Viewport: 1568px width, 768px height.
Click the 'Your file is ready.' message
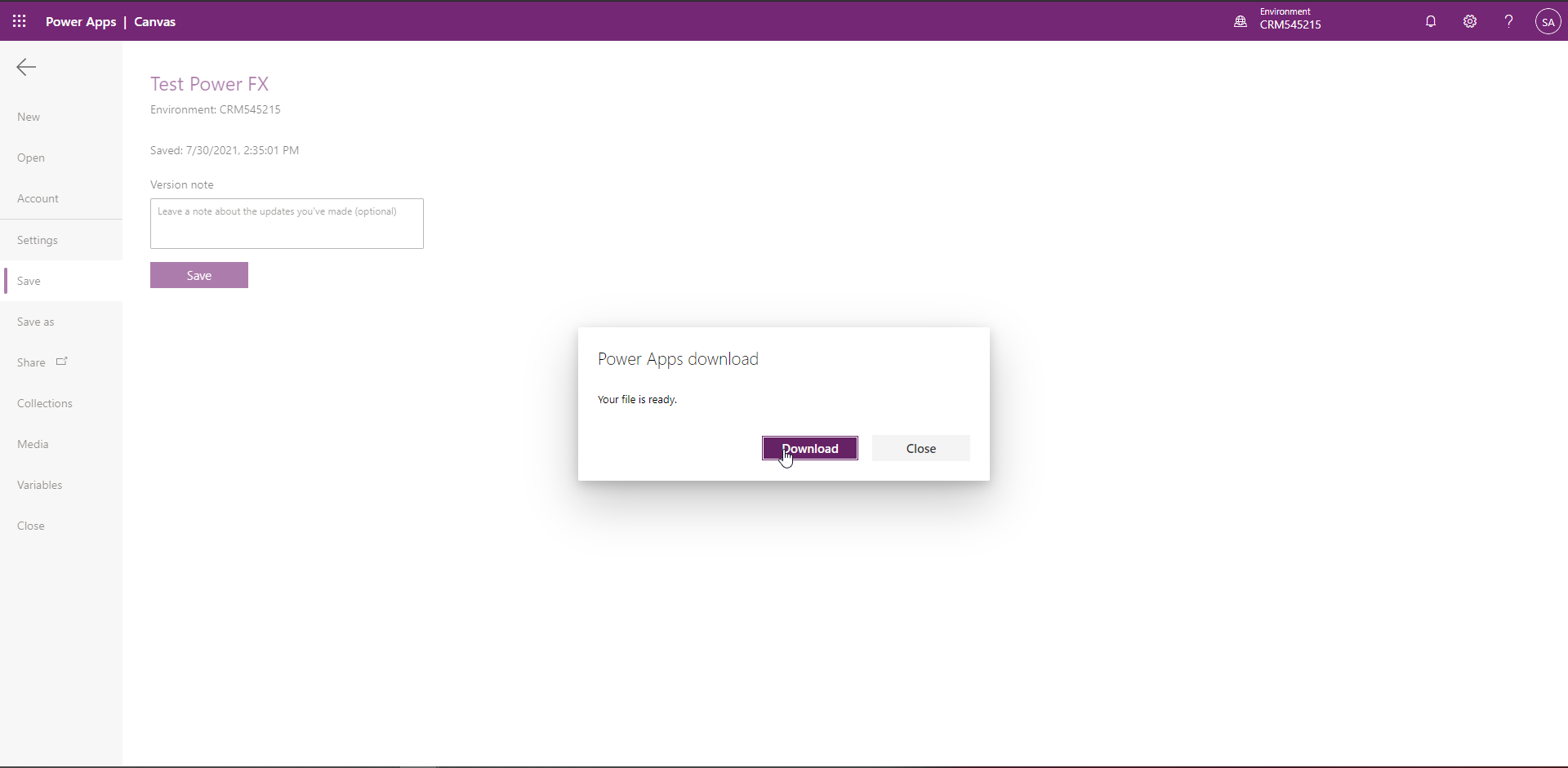click(637, 399)
